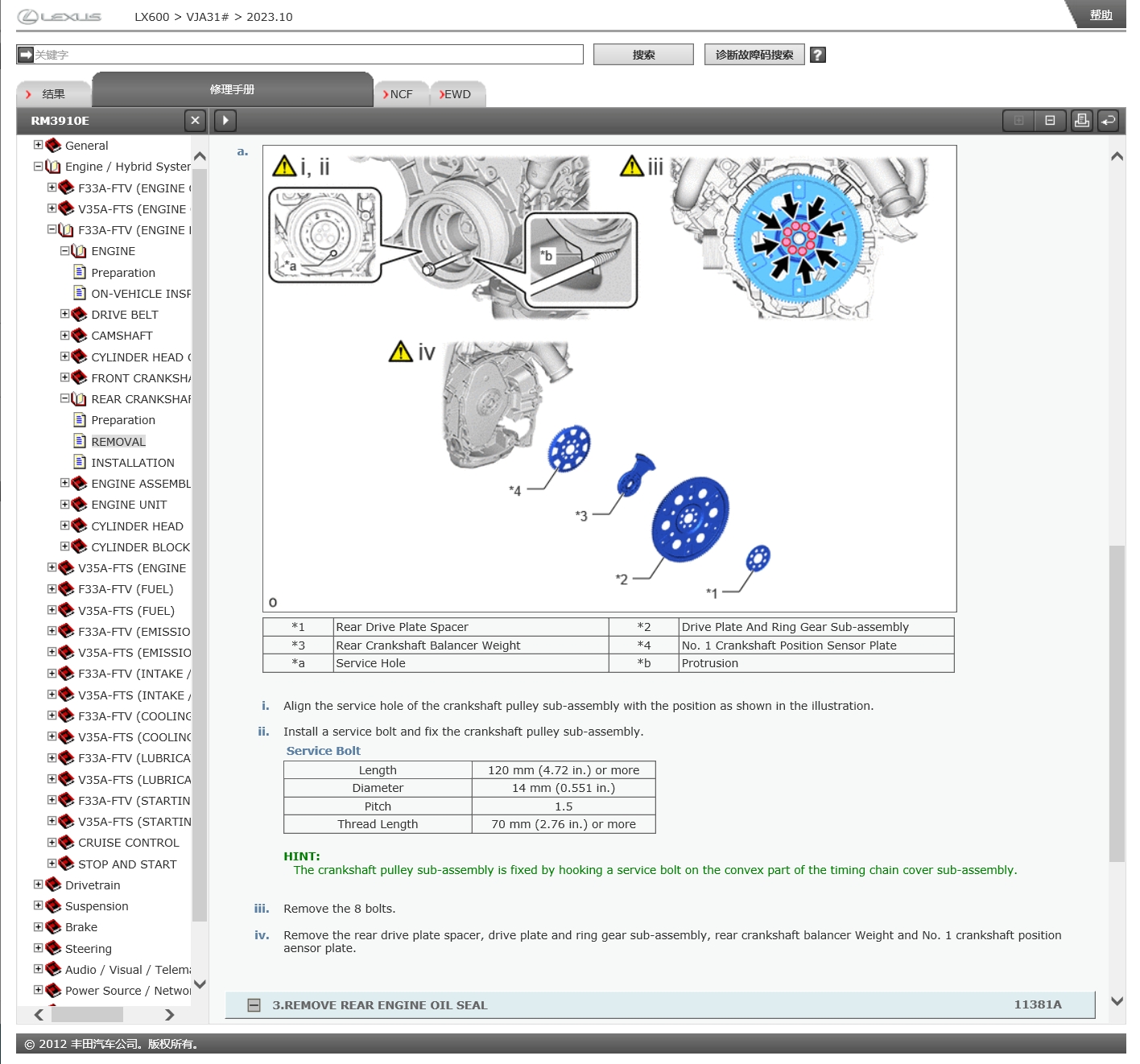The height and width of the screenshot is (1064, 1140).
Task: Switch to the EWD tab
Action: tap(456, 94)
